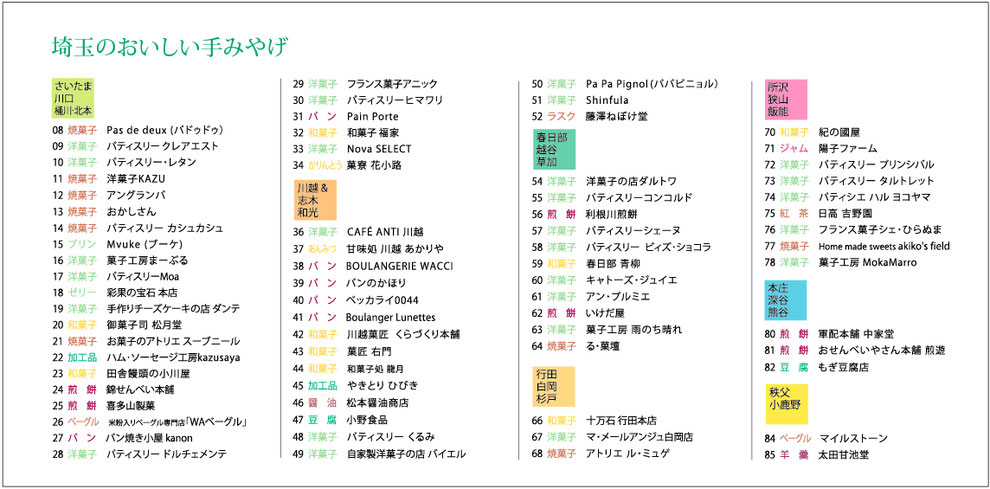Click entry 62 いけだ屋
Image resolution: width=990 pixels, height=489 pixels.
point(579,313)
